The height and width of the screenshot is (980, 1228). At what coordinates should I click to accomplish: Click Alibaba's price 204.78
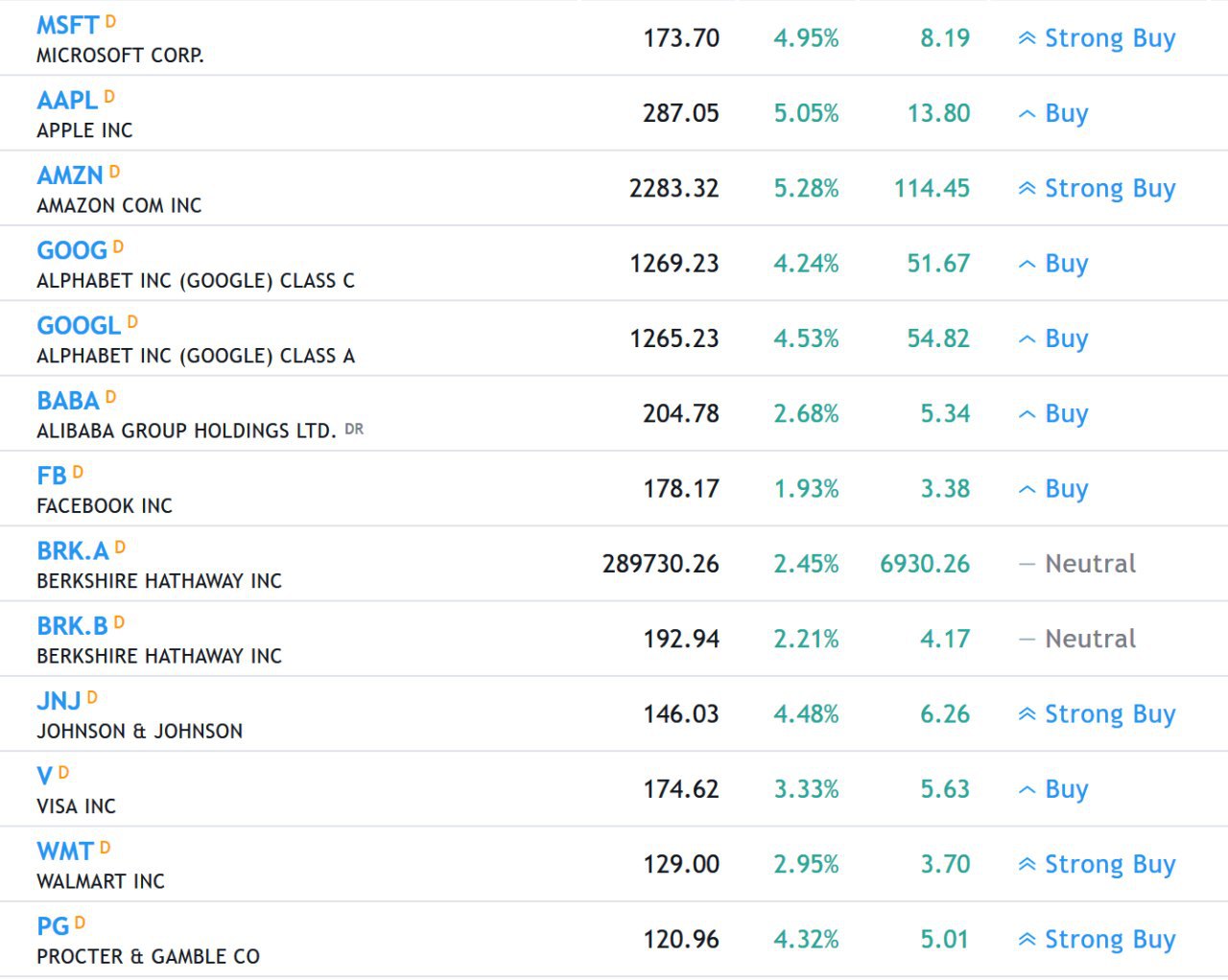click(x=681, y=413)
